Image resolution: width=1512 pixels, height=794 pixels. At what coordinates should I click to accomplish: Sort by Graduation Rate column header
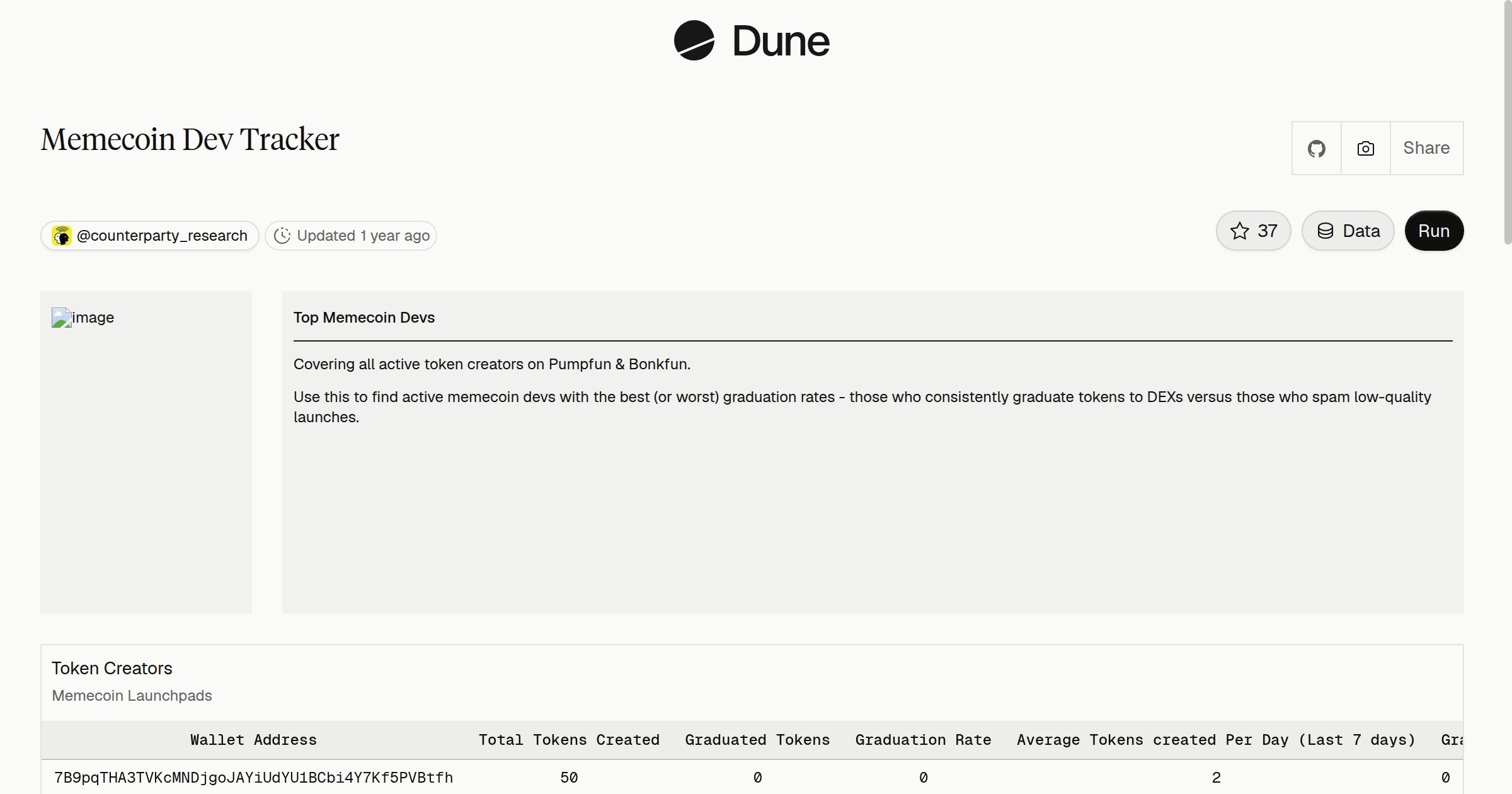pos(923,740)
